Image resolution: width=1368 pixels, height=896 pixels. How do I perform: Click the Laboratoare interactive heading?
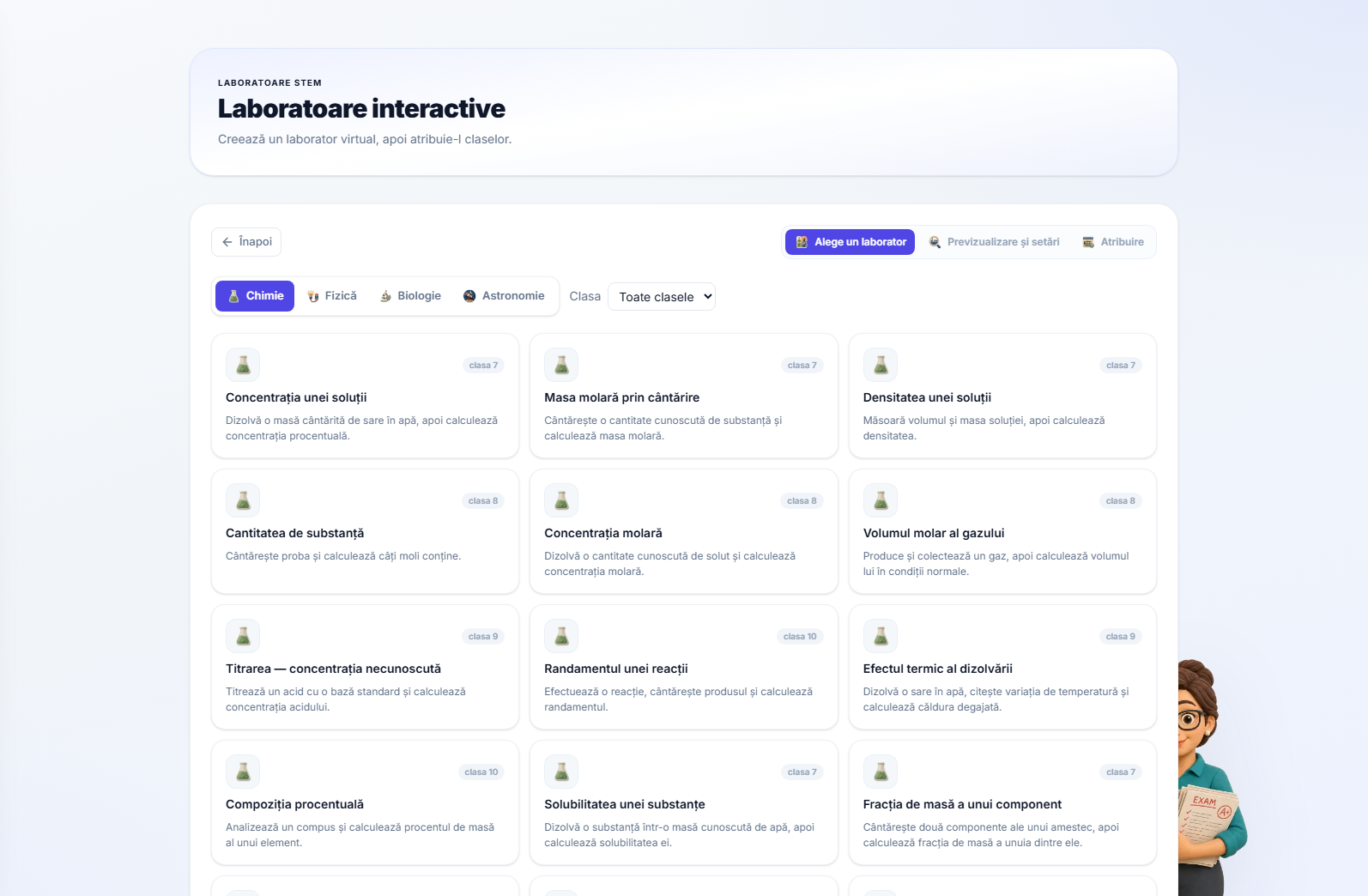(x=361, y=109)
